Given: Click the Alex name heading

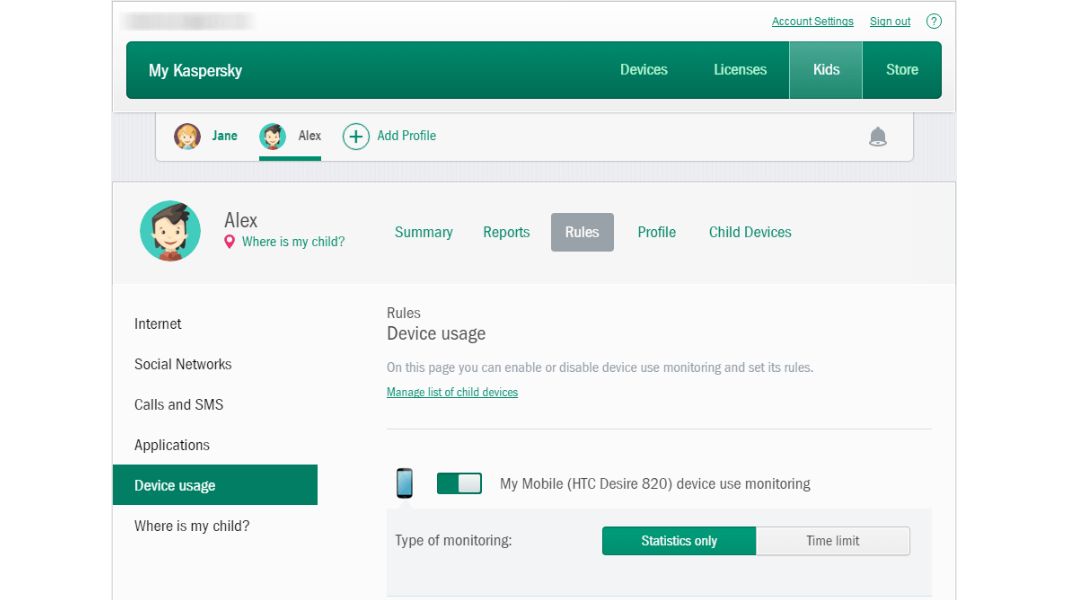Looking at the screenshot, I should pos(241,220).
